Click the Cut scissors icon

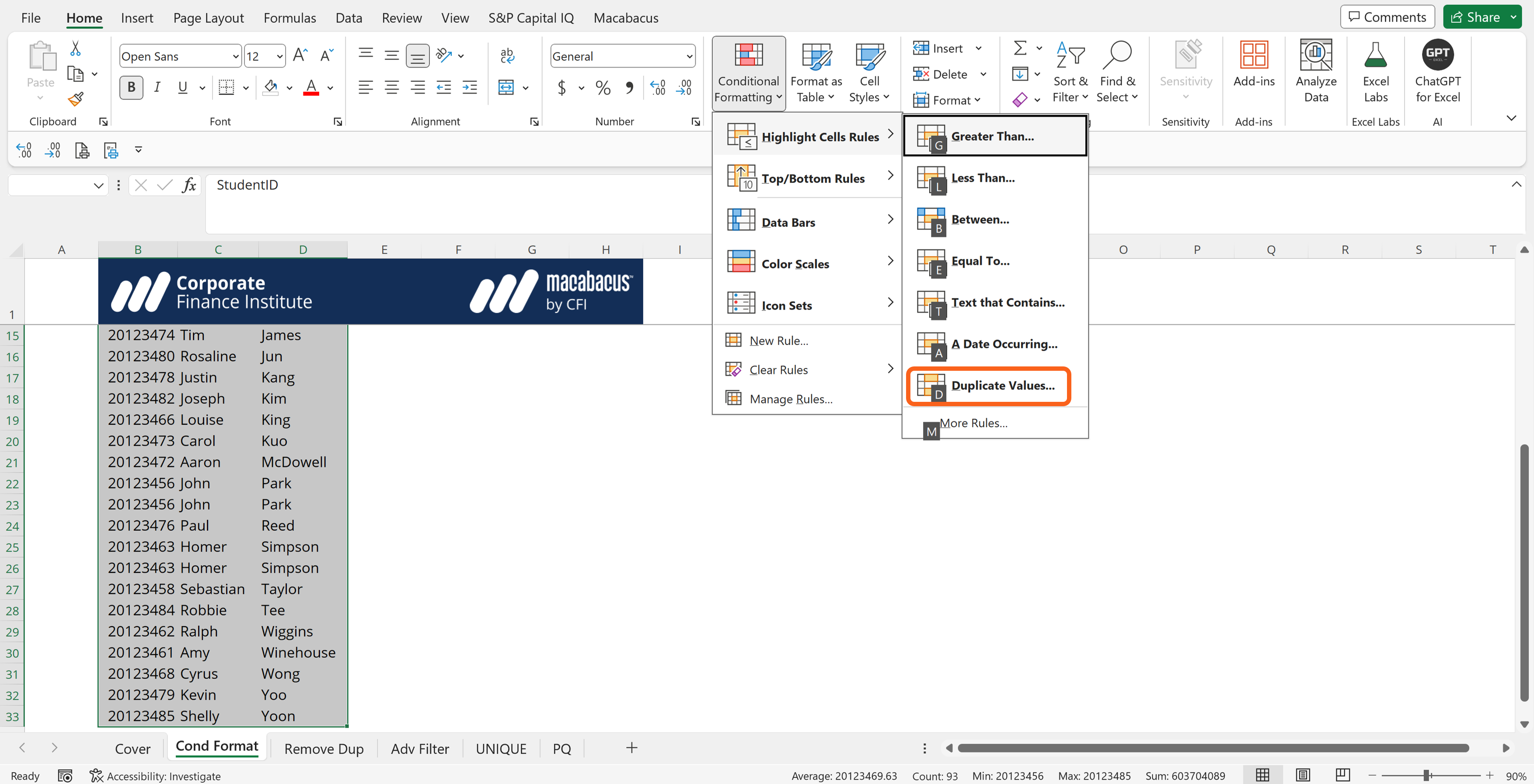[x=76, y=48]
